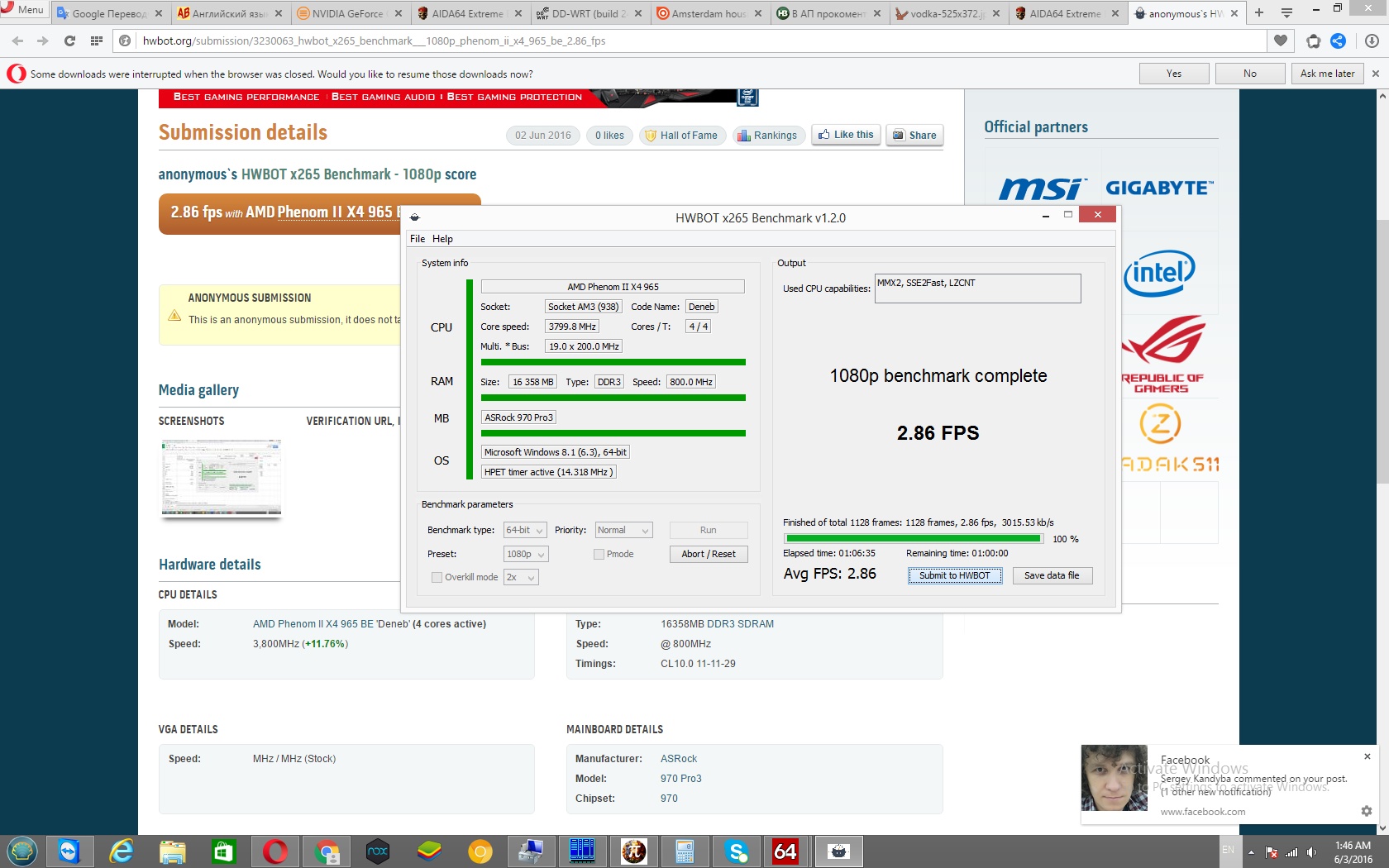Open the File menu in benchmark window
Image resolution: width=1389 pixels, height=868 pixels.
[x=418, y=239]
